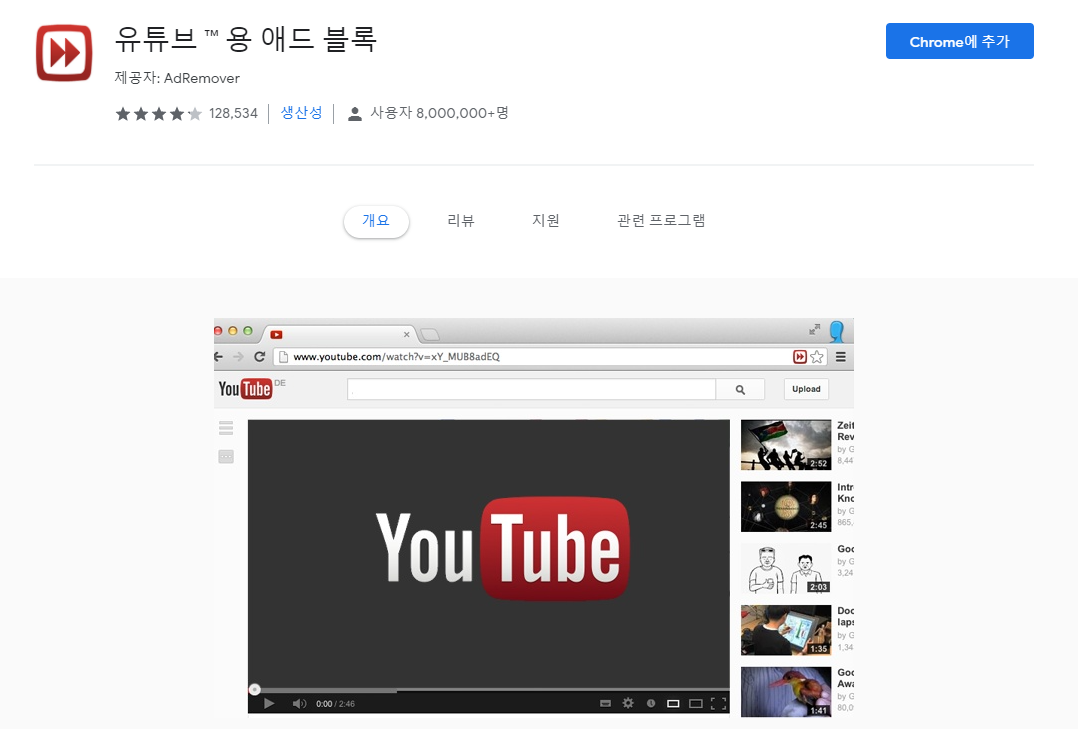Select the large player size icon
This screenshot has height=729, width=1078.
(696, 703)
